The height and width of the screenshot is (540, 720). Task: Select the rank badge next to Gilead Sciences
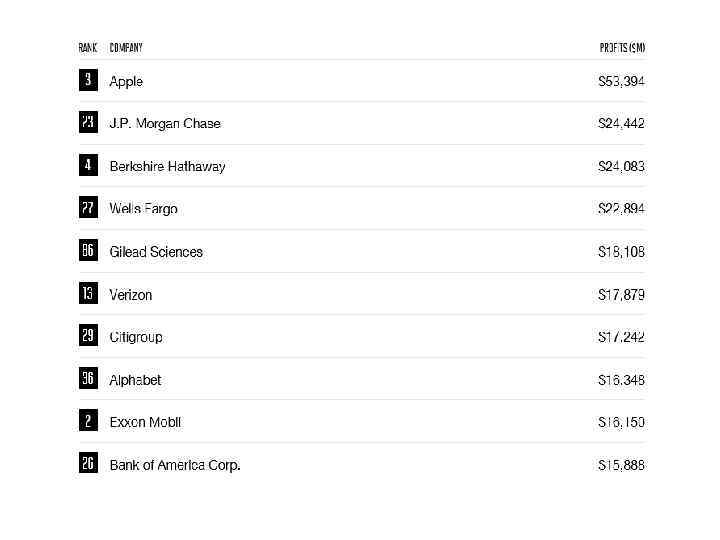[x=88, y=251]
